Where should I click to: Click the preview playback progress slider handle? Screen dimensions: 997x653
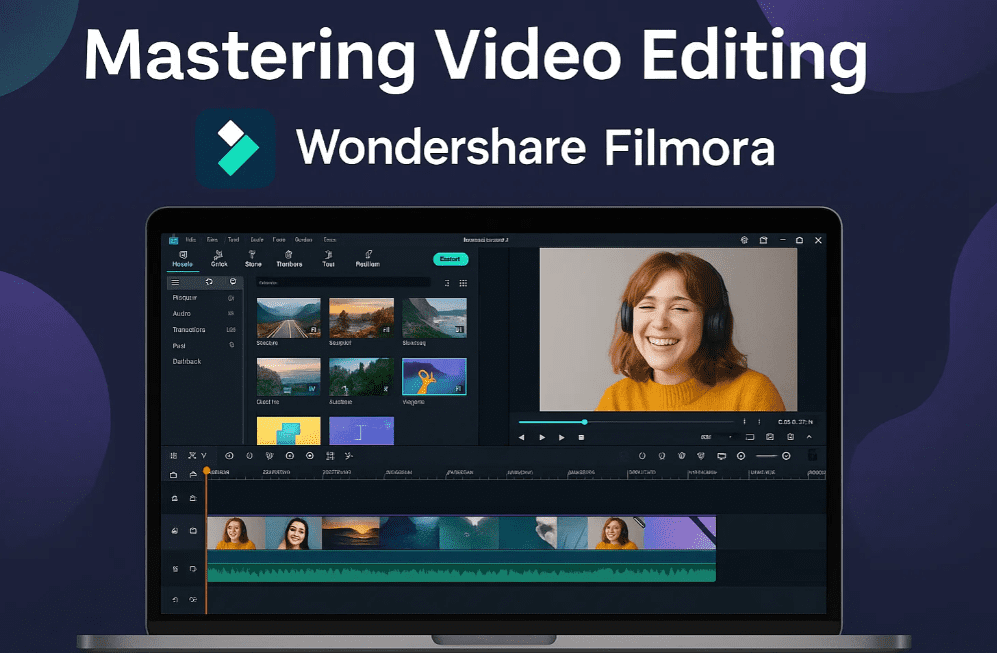pyautogui.click(x=585, y=422)
